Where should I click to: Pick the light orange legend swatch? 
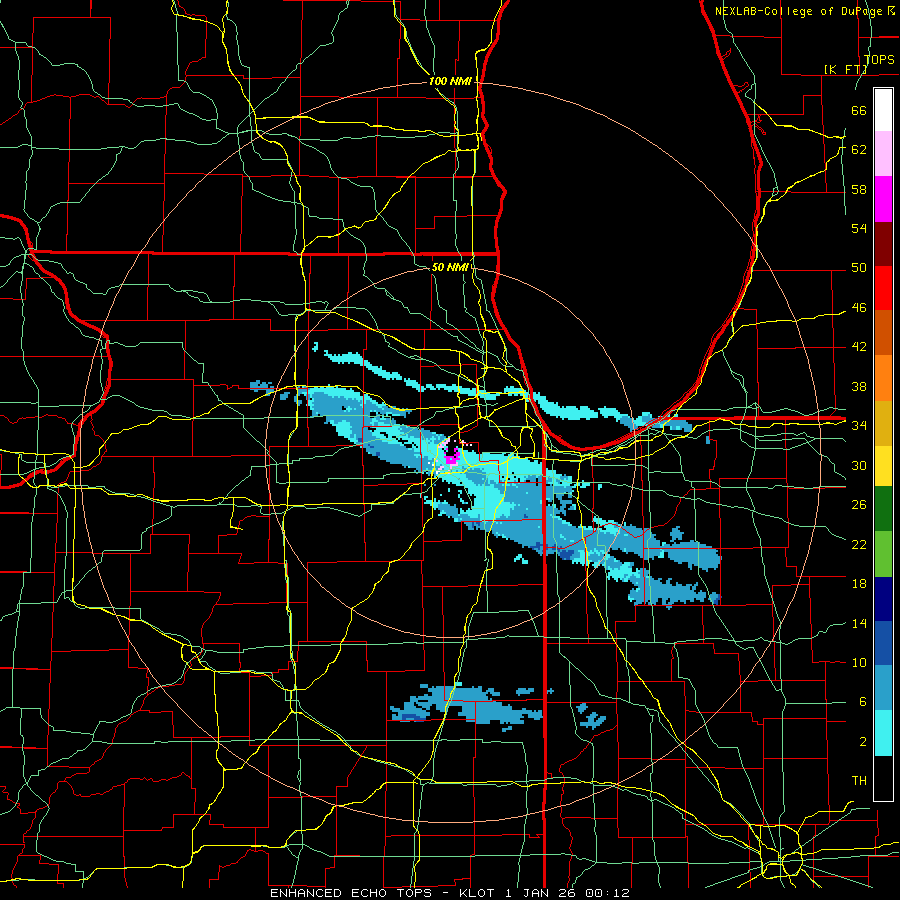point(883,378)
